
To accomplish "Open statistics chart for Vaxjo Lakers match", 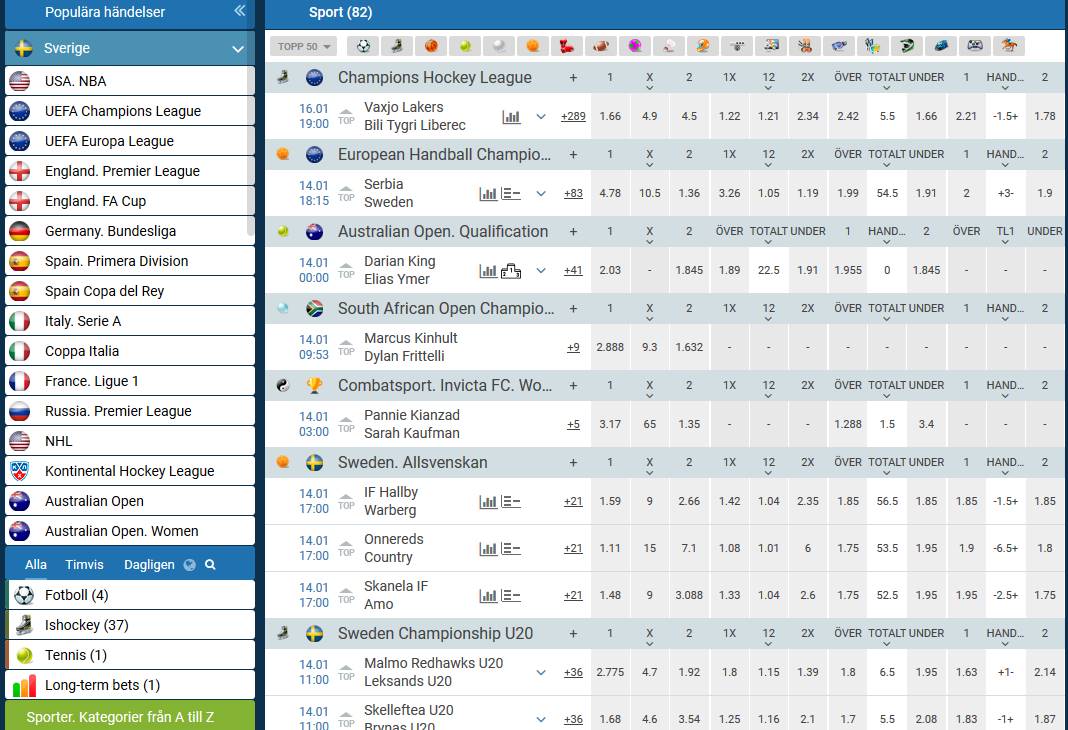I will (511, 117).
